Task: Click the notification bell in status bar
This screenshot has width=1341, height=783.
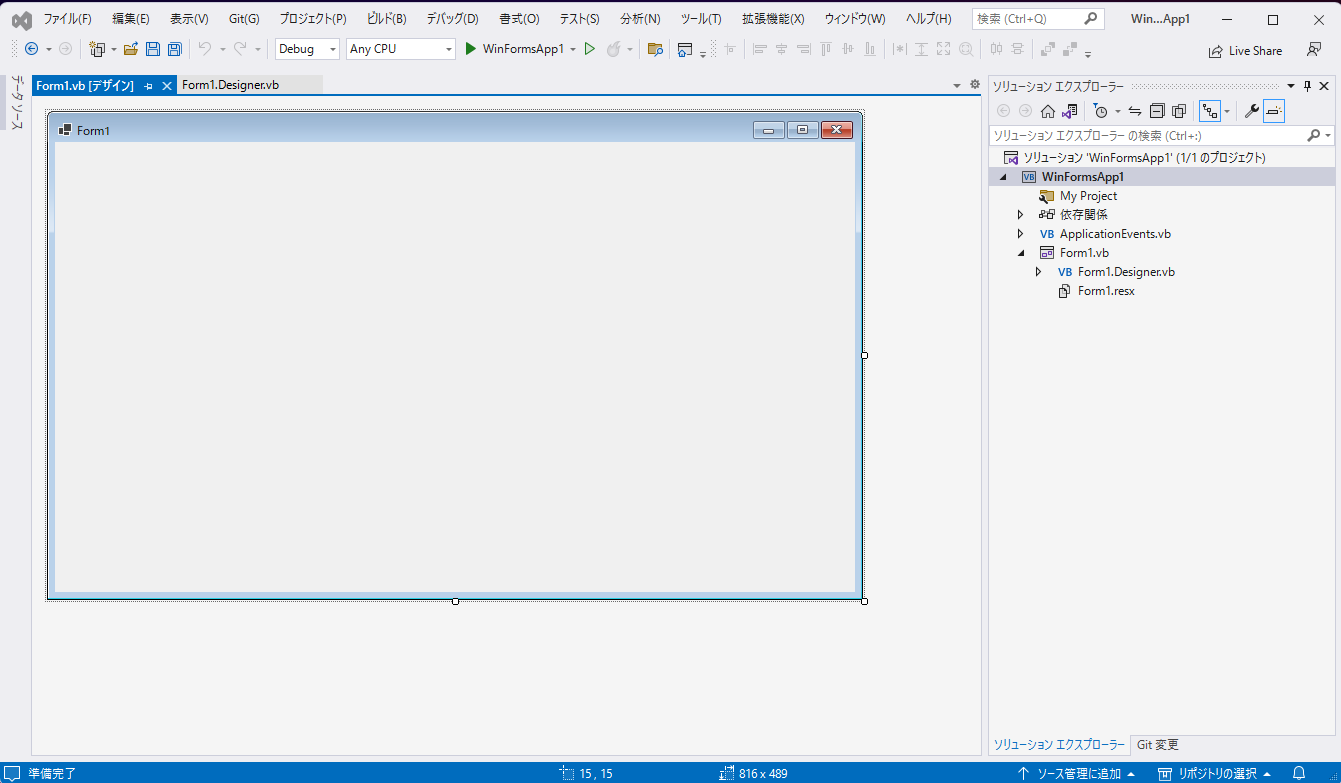Action: click(x=1300, y=773)
